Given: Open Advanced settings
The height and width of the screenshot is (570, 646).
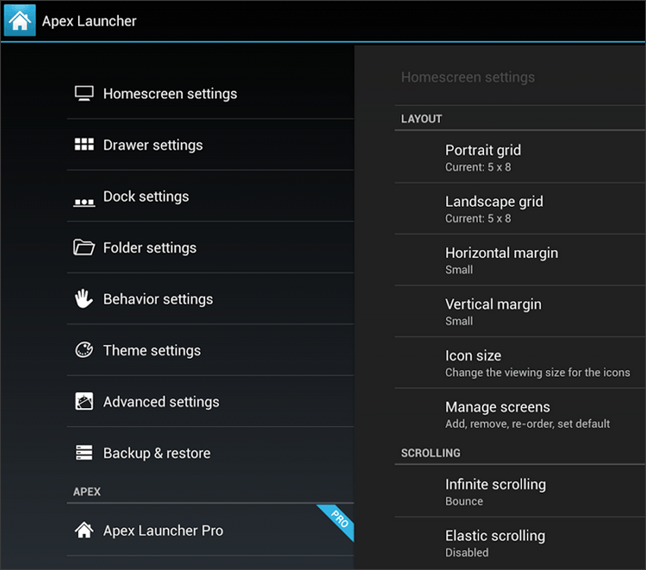Looking at the screenshot, I should click(x=210, y=402).
